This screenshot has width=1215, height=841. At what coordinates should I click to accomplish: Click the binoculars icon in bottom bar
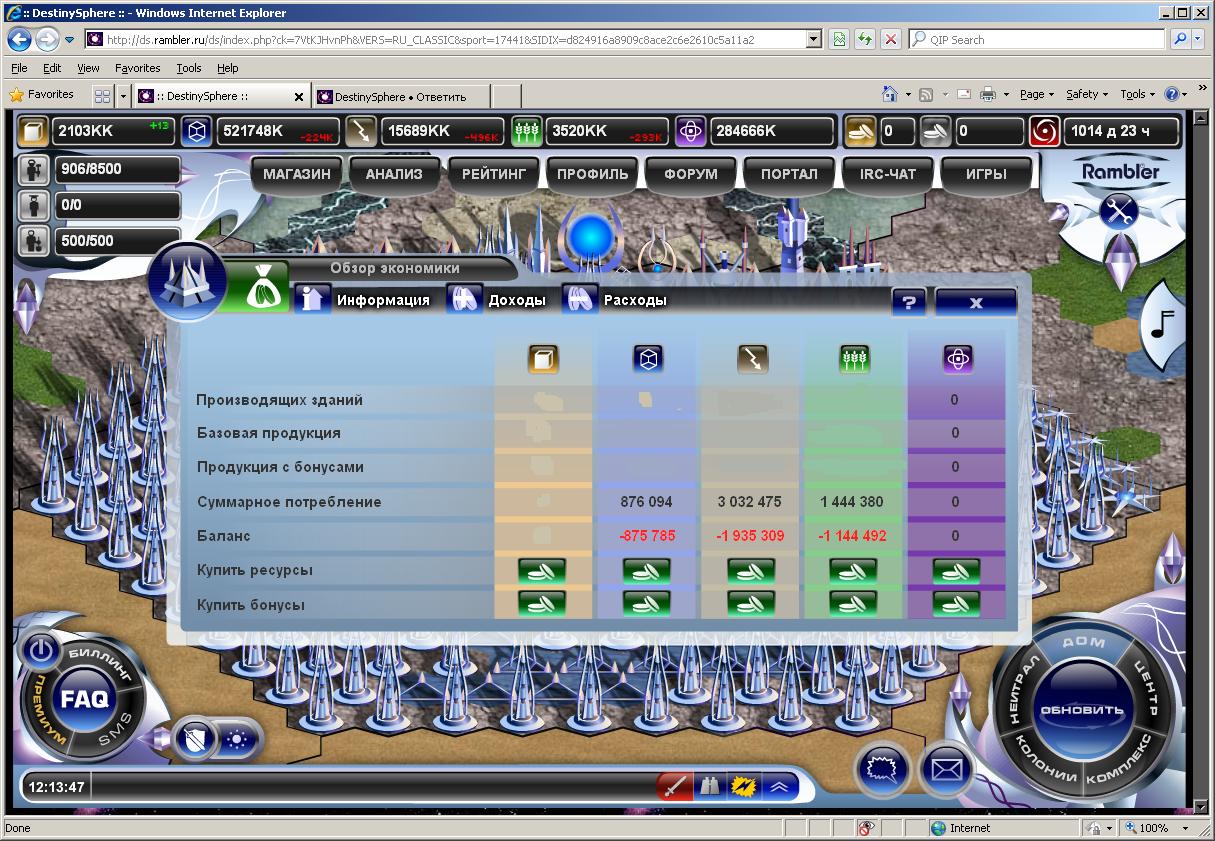[709, 786]
